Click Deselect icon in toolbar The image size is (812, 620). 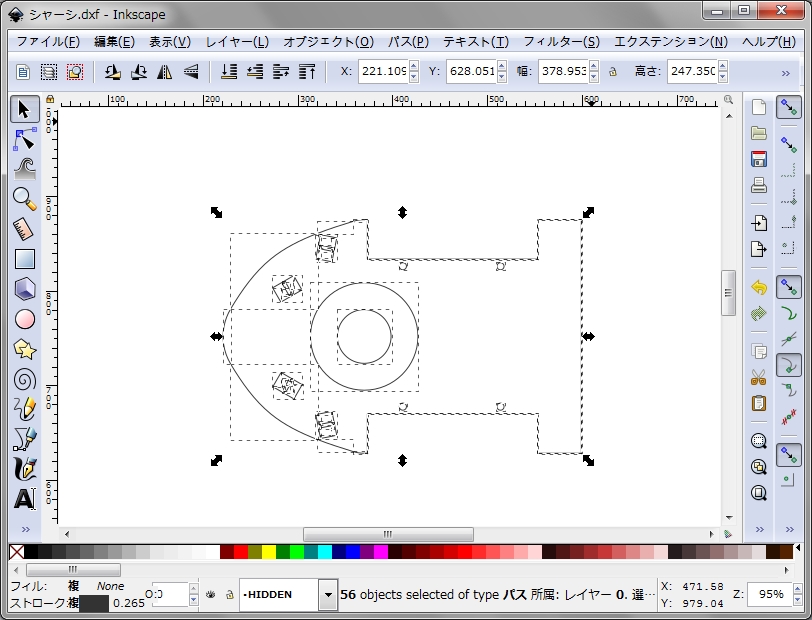75,72
